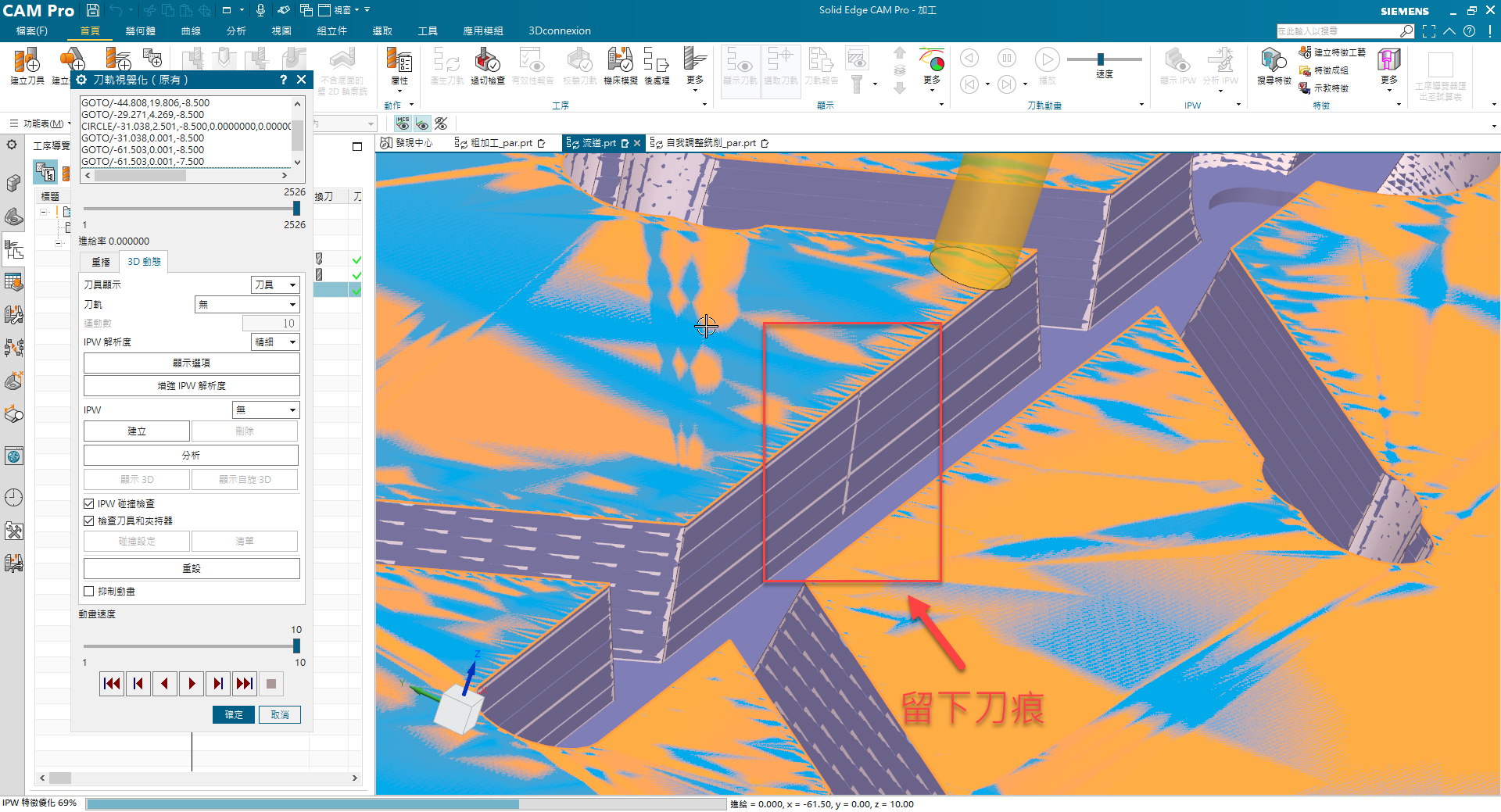Click the 更多 display options color icon
The width and height of the screenshot is (1501, 812).
click(x=932, y=61)
